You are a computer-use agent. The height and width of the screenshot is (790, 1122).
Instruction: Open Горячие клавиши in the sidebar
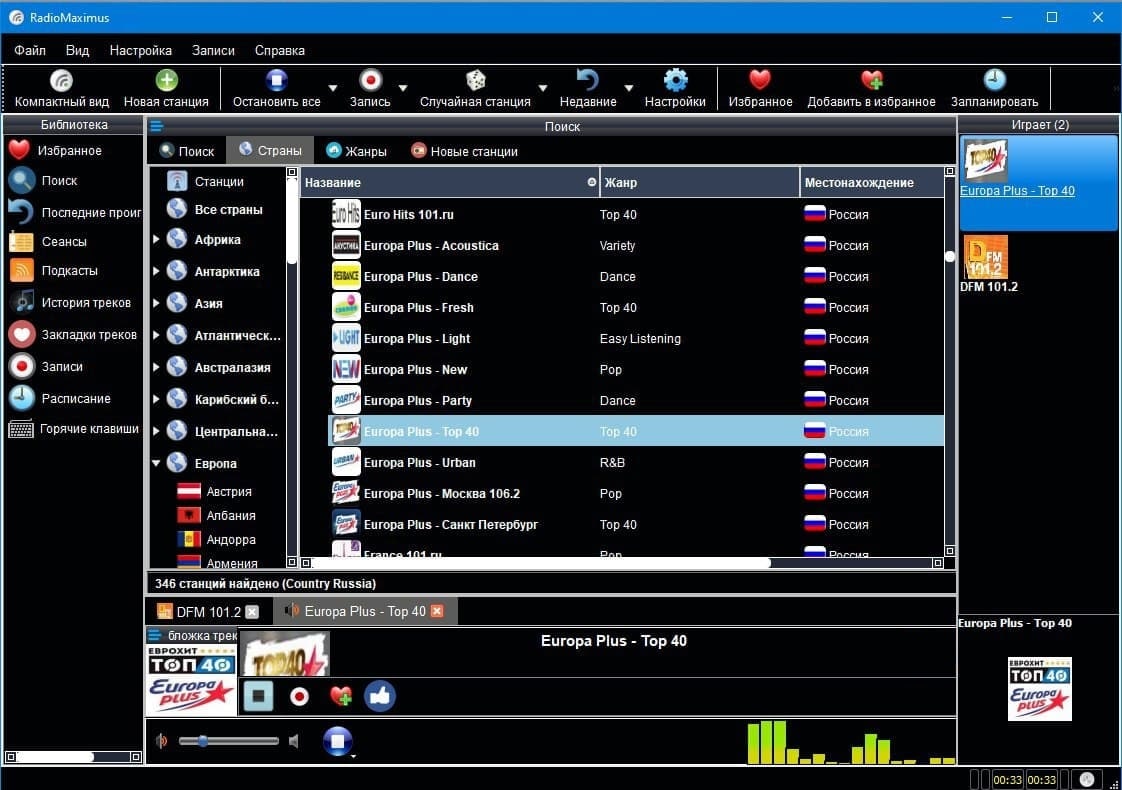click(x=74, y=429)
